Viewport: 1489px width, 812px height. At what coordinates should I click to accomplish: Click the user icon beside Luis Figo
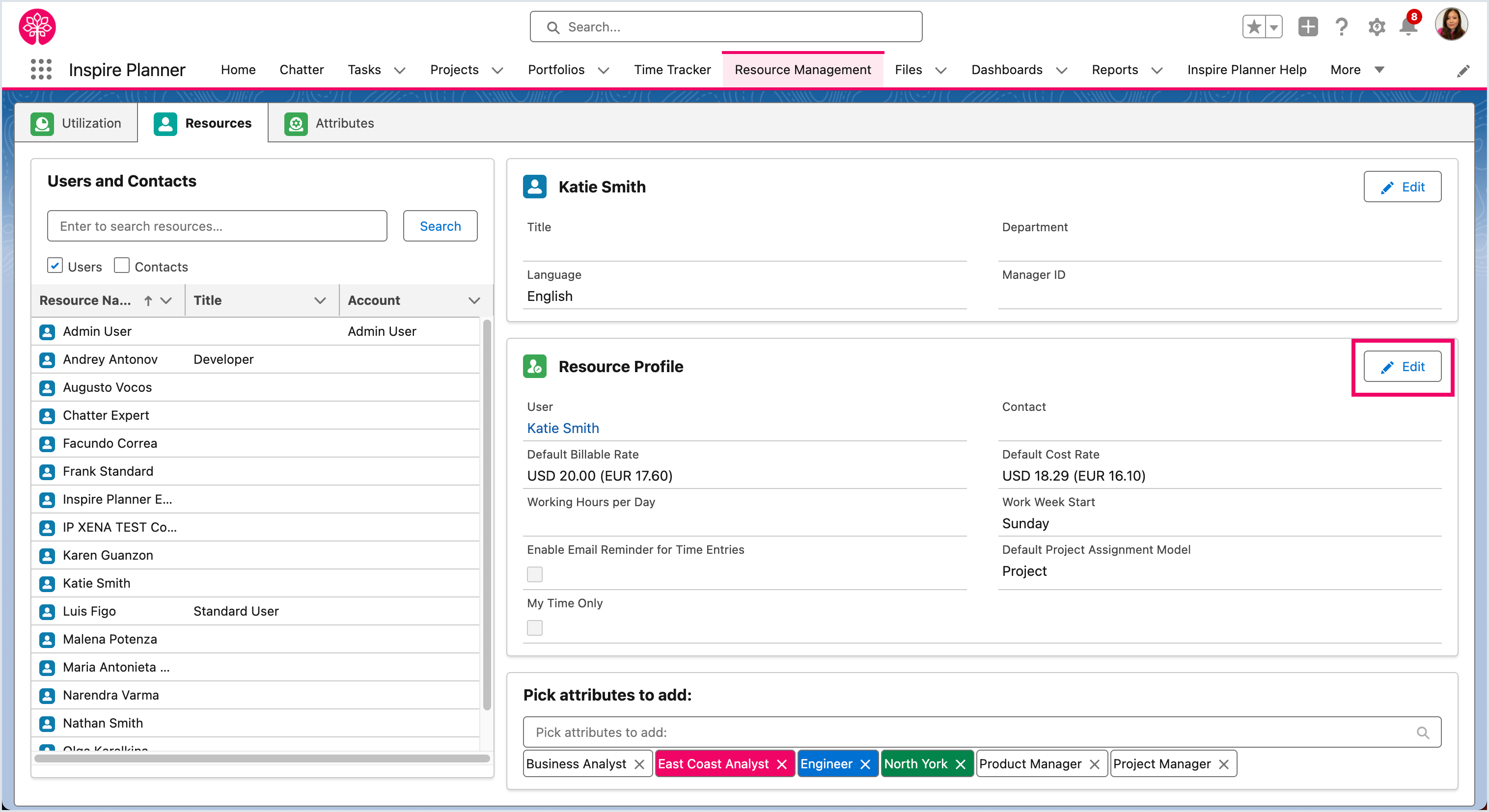48,612
